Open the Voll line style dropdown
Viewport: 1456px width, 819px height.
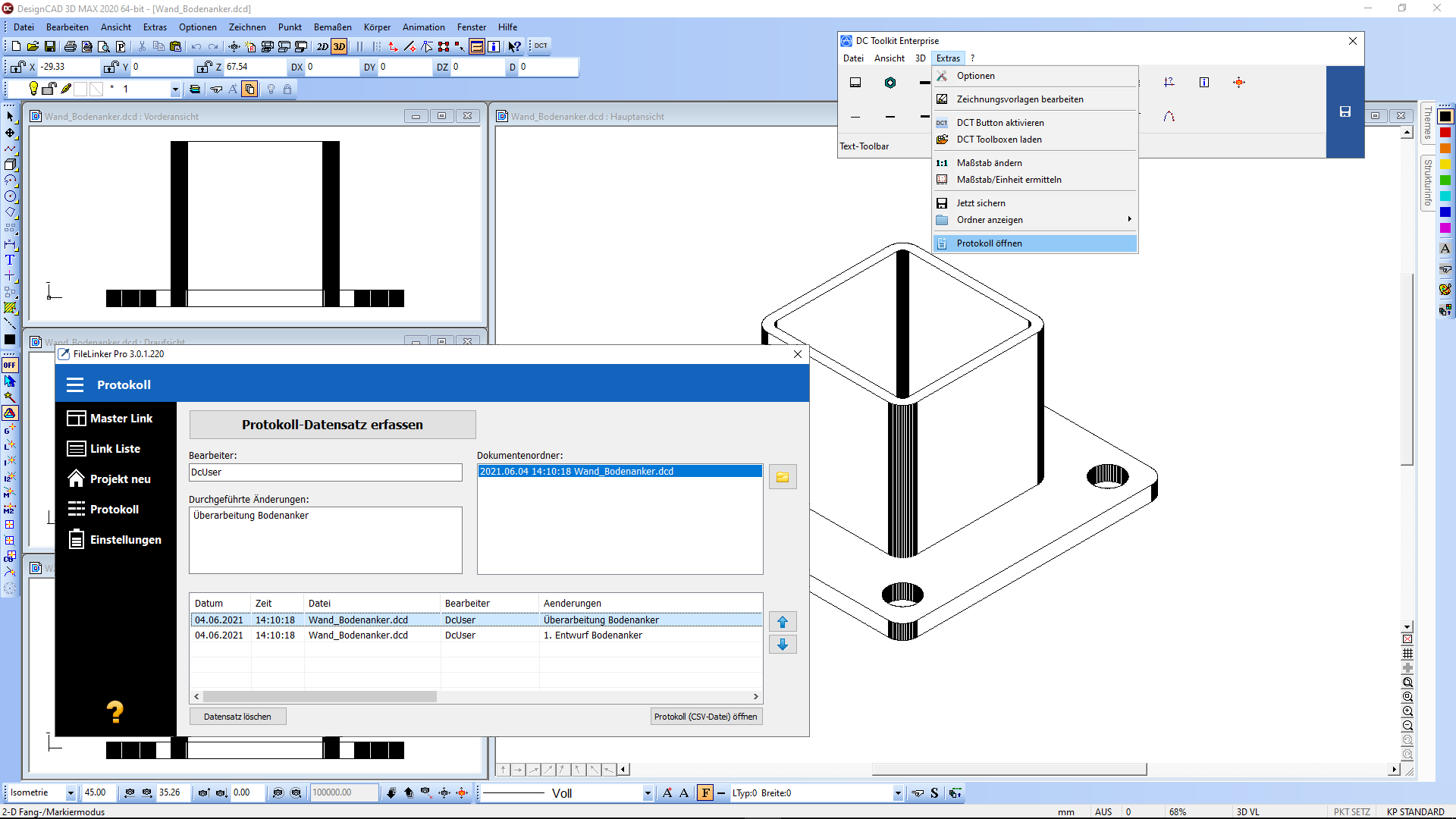click(x=648, y=793)
